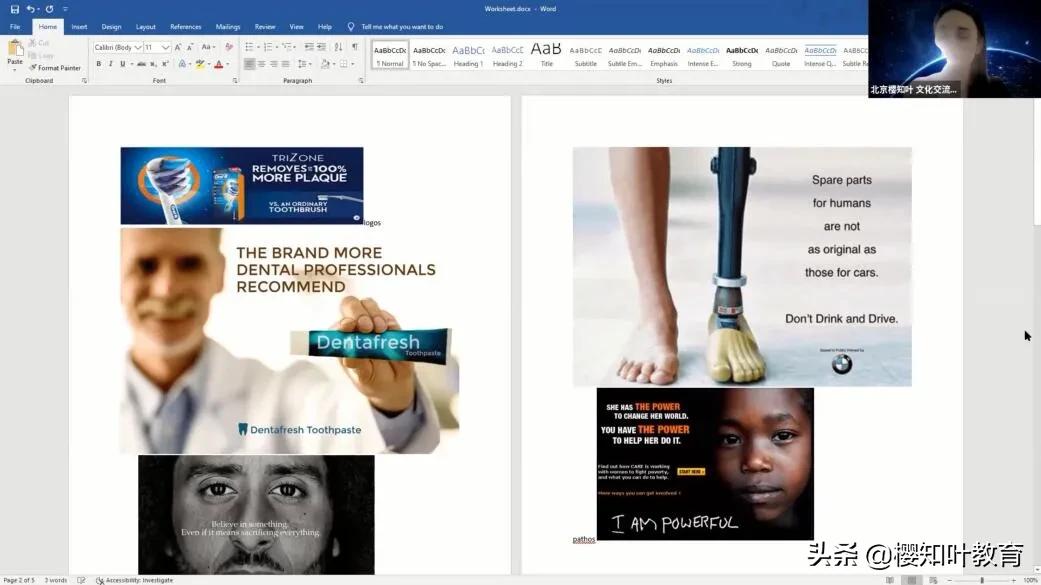Select the I Am Powerful ad image
The height and width of the screenshot is (585, 1041).
tap(705, 463)
